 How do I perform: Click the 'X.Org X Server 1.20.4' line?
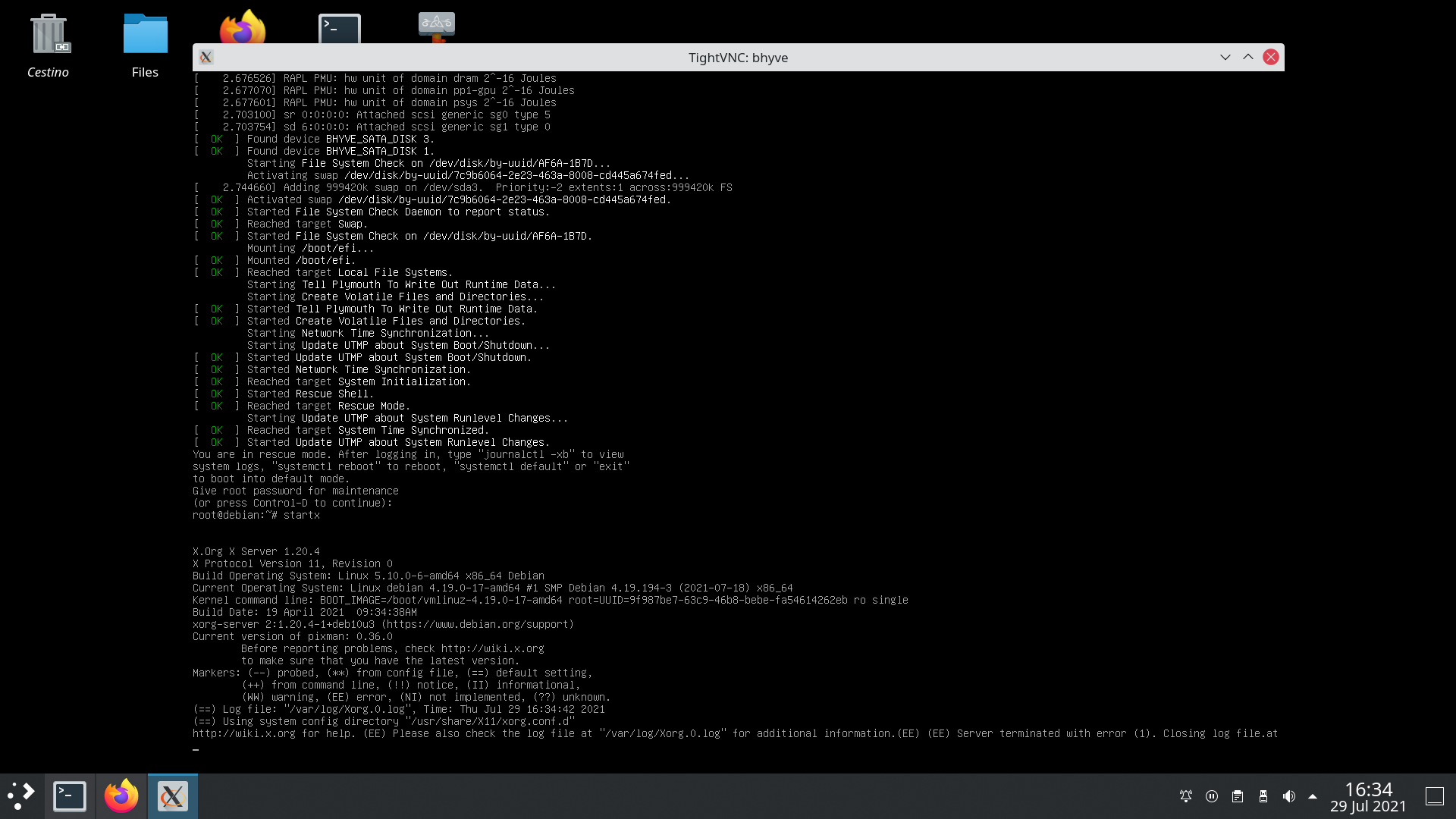pos(256,551)
